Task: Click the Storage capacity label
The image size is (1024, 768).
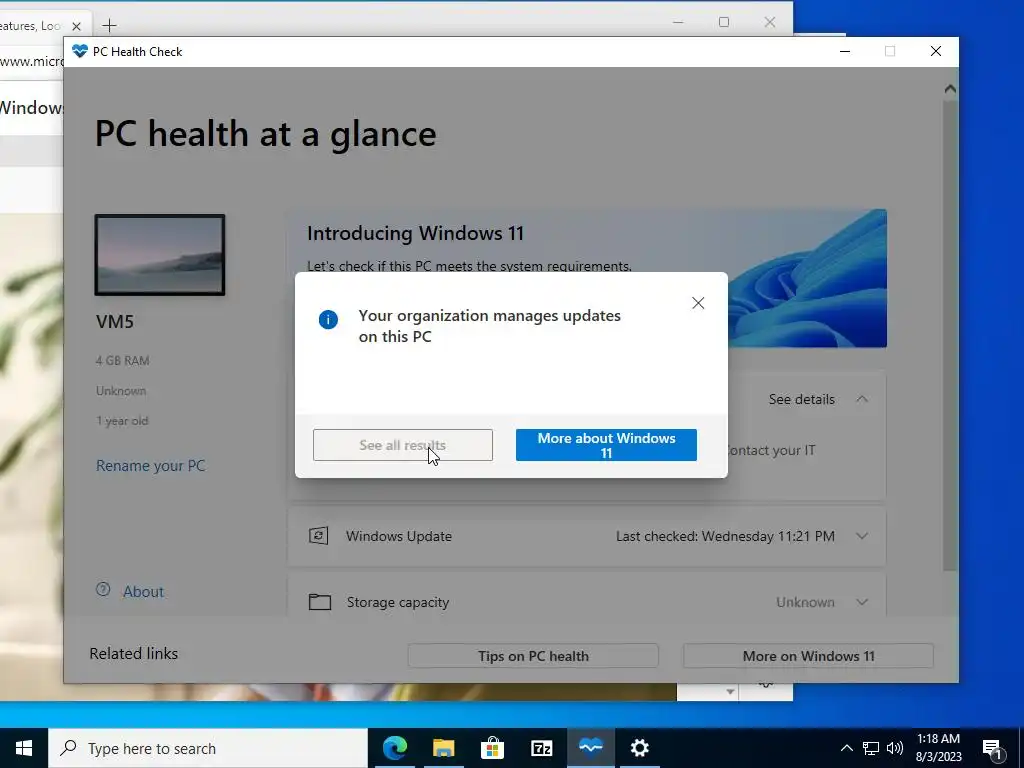Action: pyautogui.click(x=398, y=602)
